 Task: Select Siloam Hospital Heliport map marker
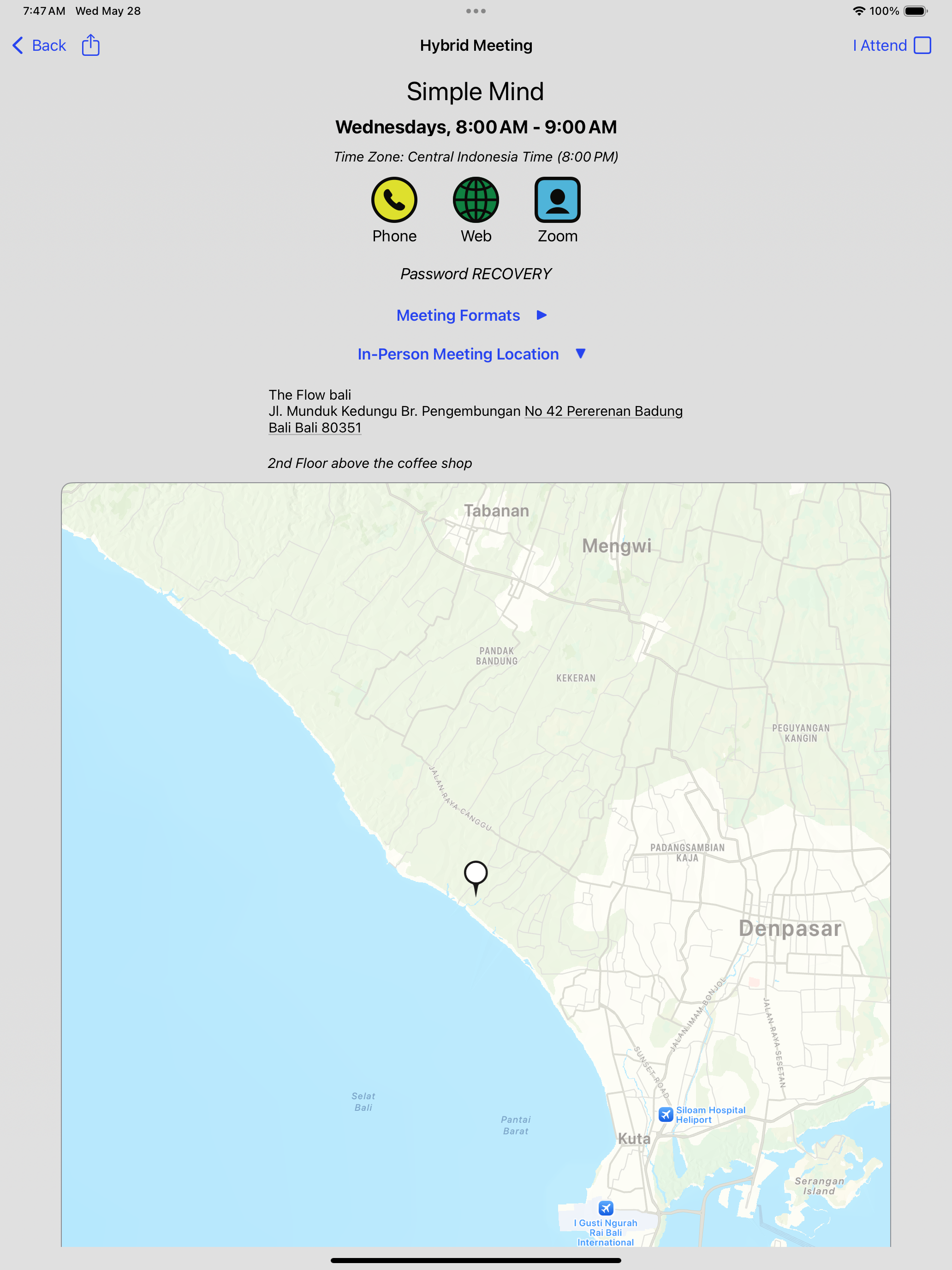[x=666, y=1114]
